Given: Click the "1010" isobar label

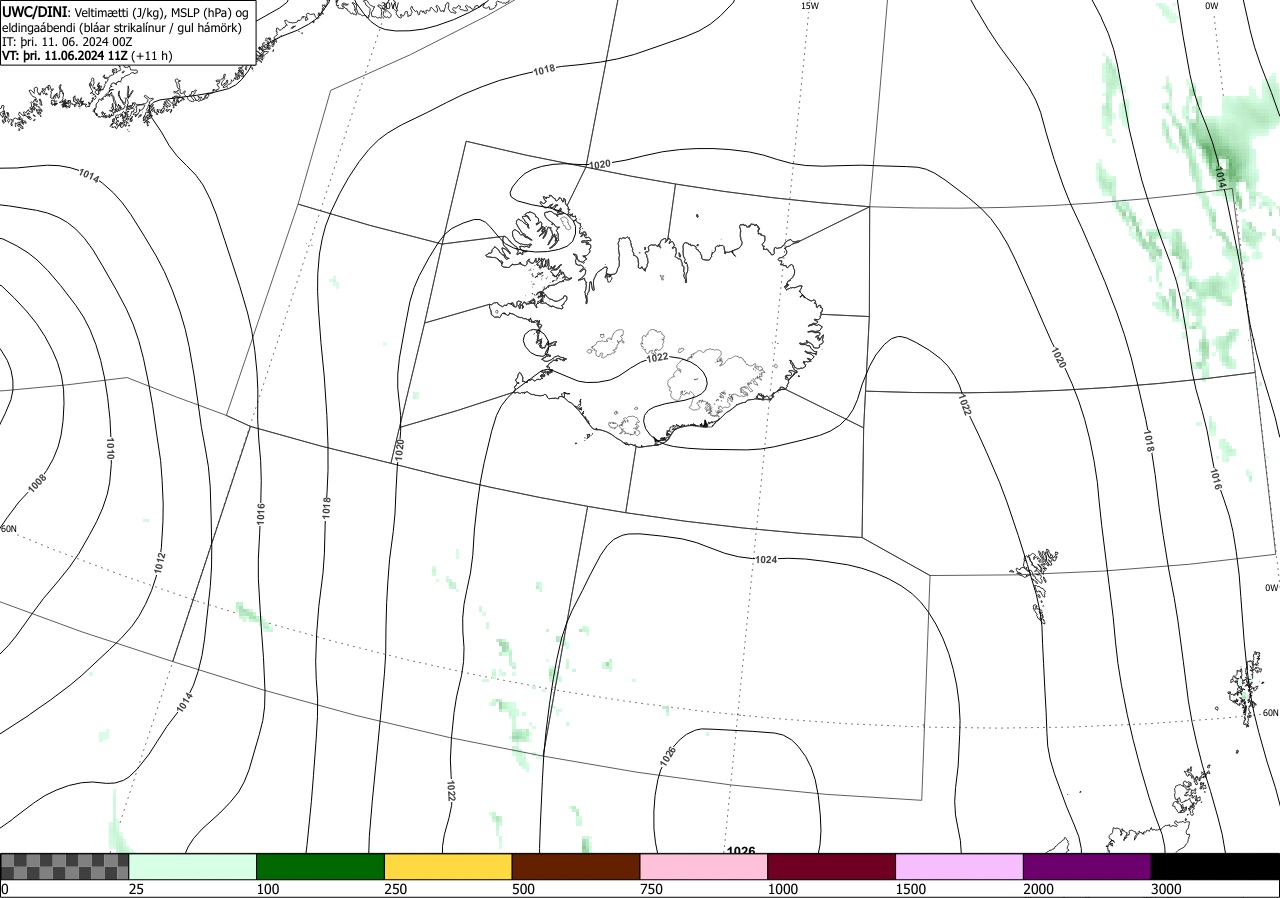Looking at the screenshot, I should (110, 447).
